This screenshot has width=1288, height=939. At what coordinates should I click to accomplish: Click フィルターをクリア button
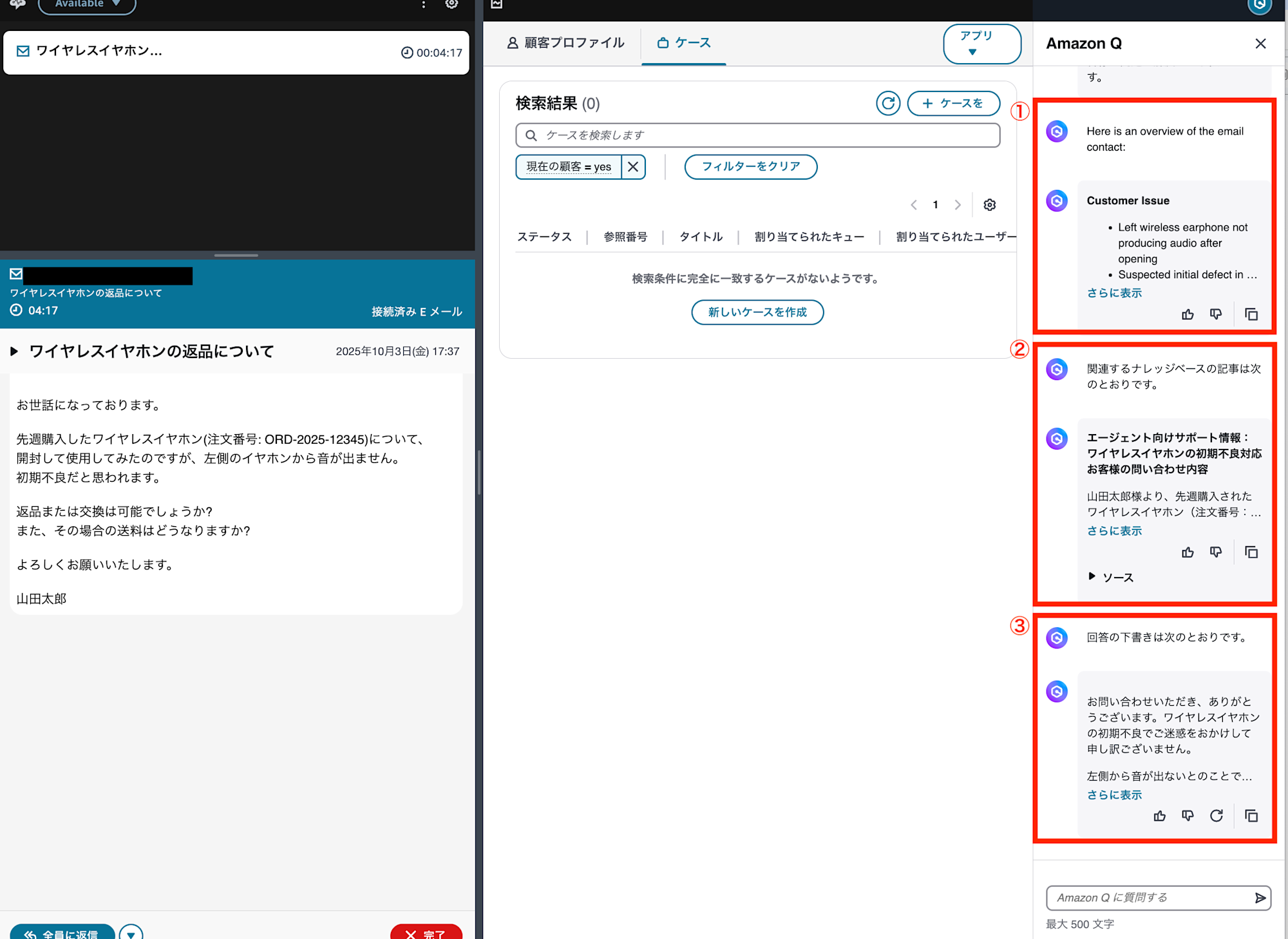pyautogui.click(x=750, y=167)
